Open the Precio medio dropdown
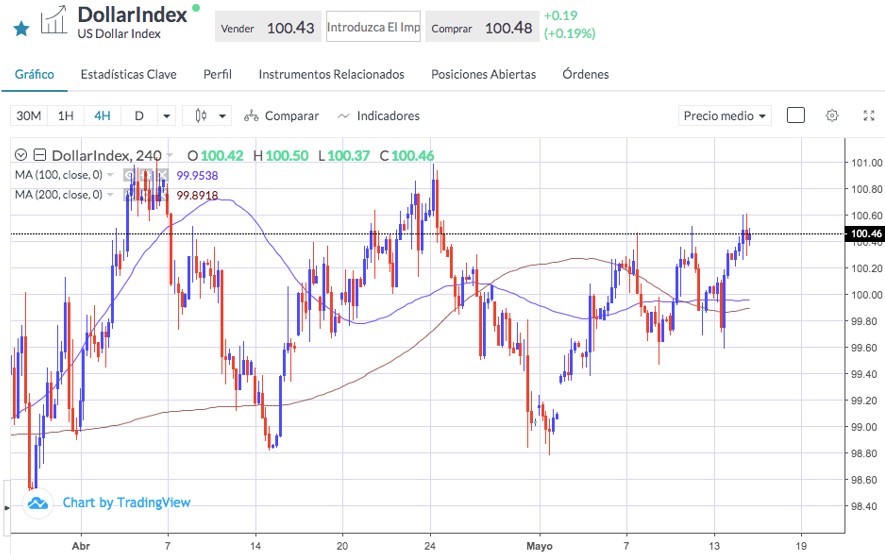Image resolution: width=885 pixels, height=555 pixels. pos(725,116)
